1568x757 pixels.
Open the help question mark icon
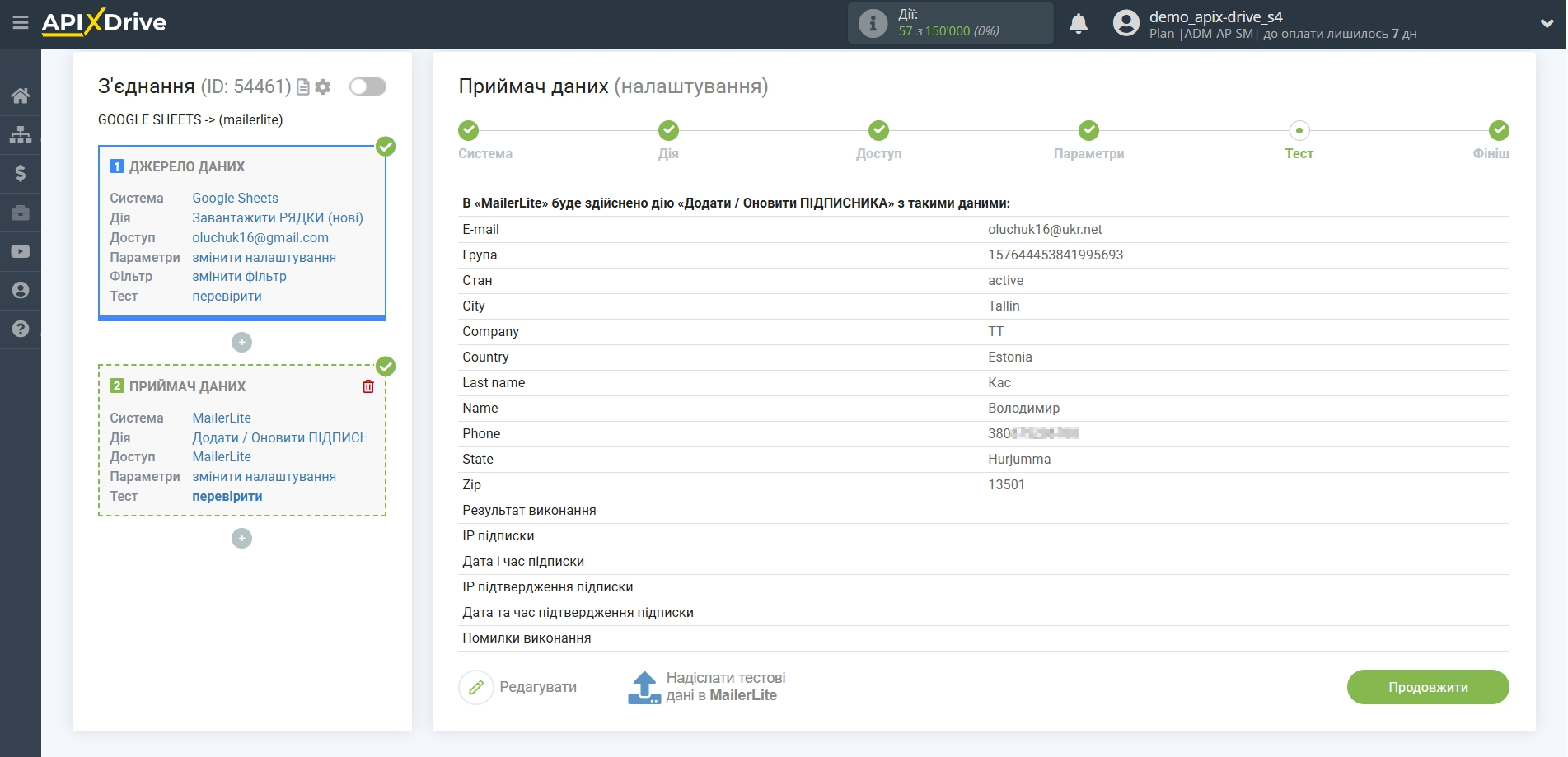(21, 329)
